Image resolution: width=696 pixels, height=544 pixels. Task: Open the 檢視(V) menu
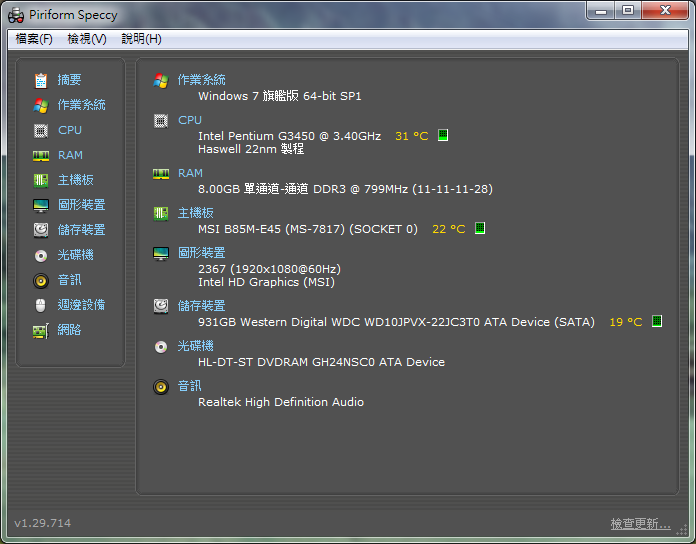(x=87, y=39)
